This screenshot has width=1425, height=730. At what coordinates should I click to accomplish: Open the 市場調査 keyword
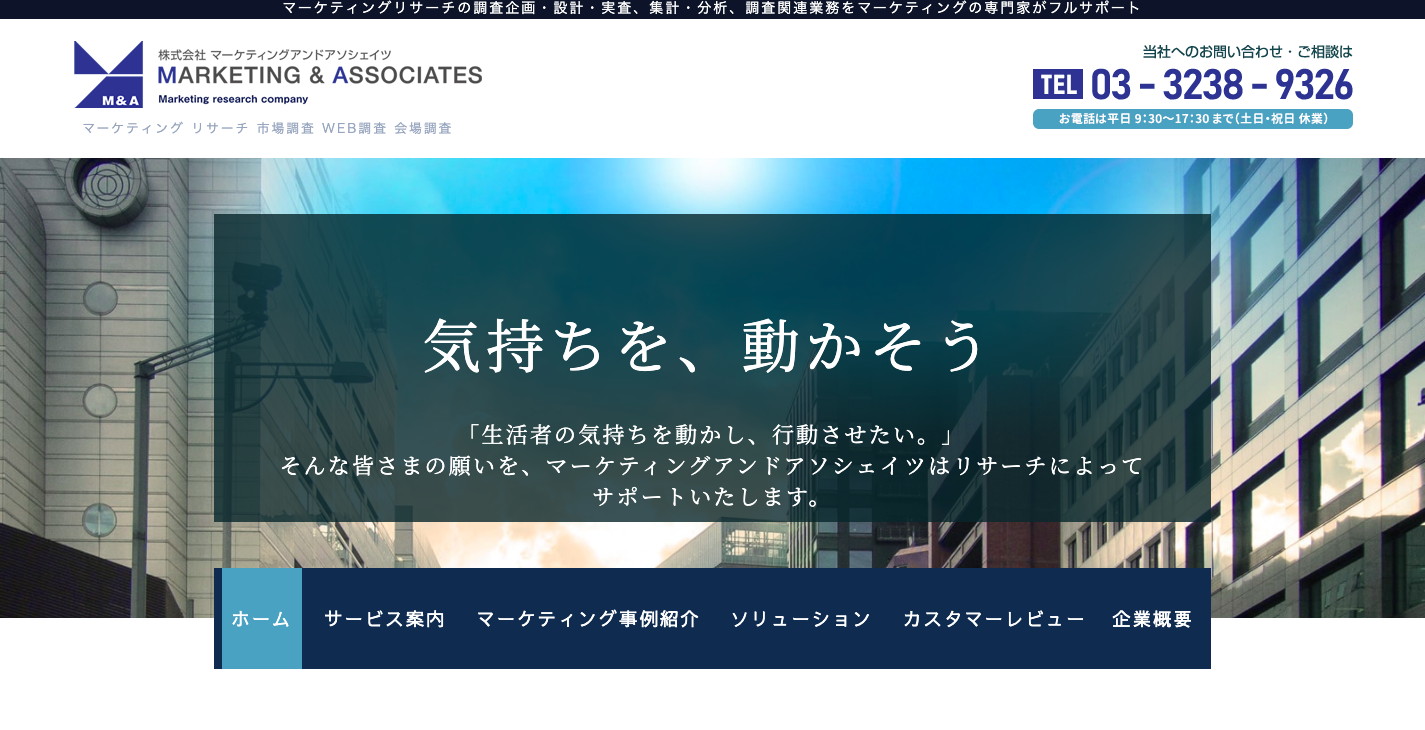283,128
